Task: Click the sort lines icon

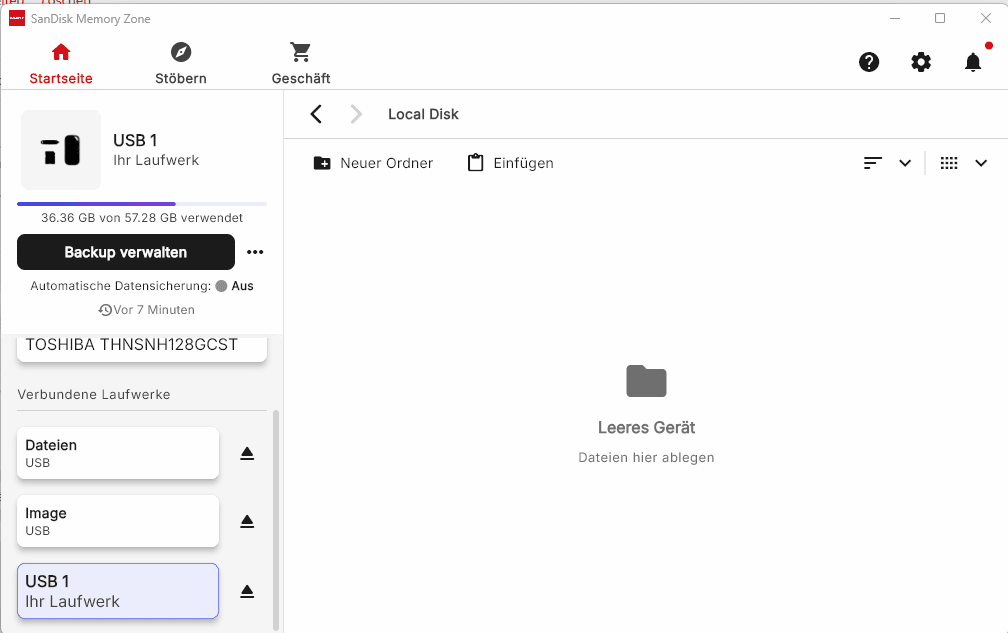Action: point(872,163)
